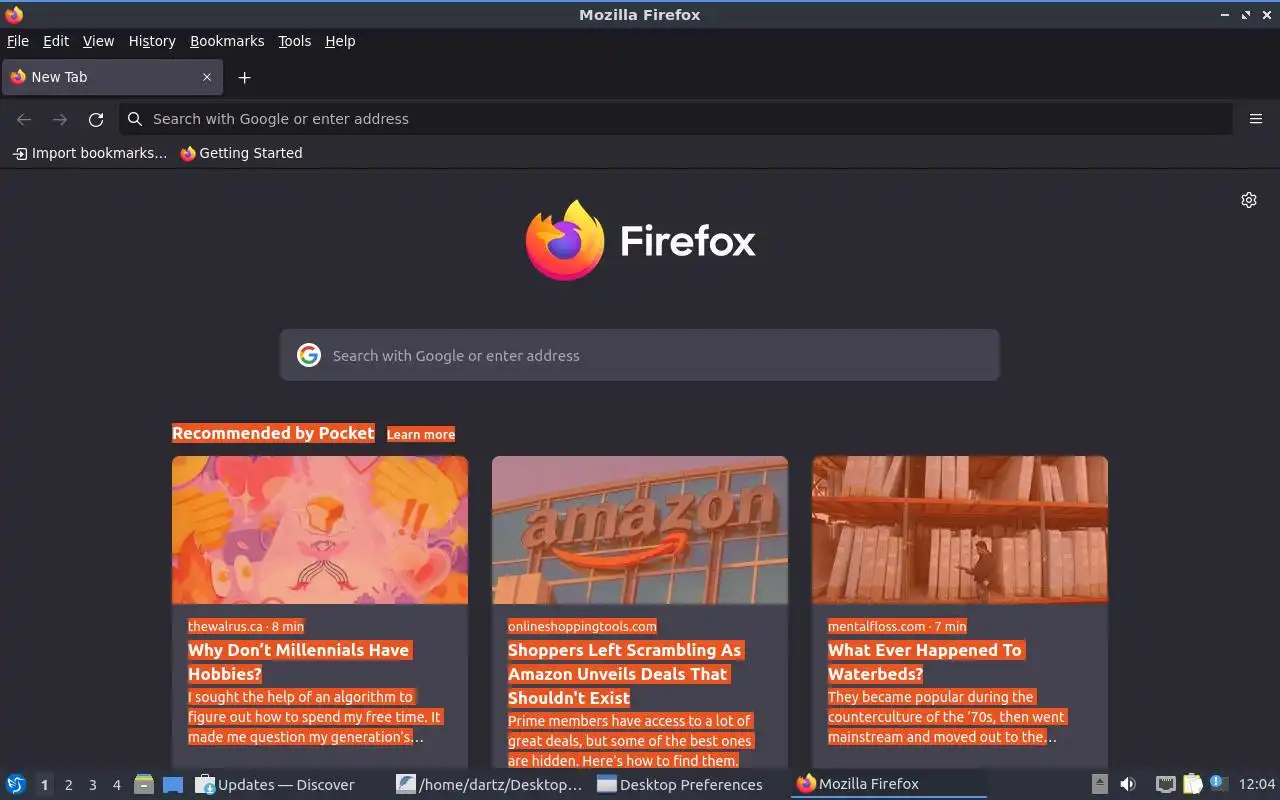Open 'Why Don't Millennials Have Hobbies?' headline
This screenshot has height=800, width=1280.
point(299,662)
